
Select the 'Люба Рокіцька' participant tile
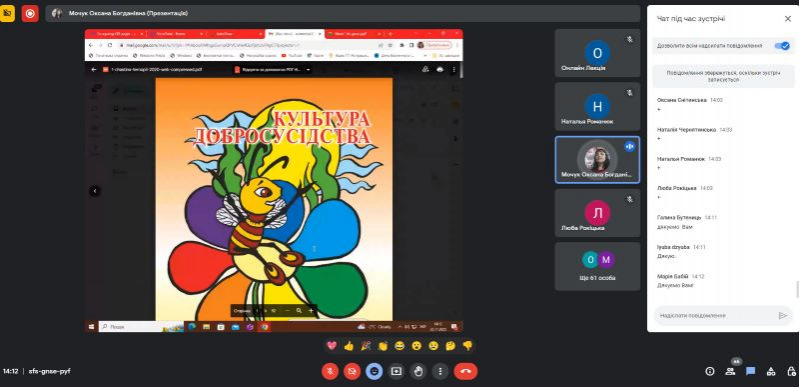pyautogui.click(x=597, y=213)
